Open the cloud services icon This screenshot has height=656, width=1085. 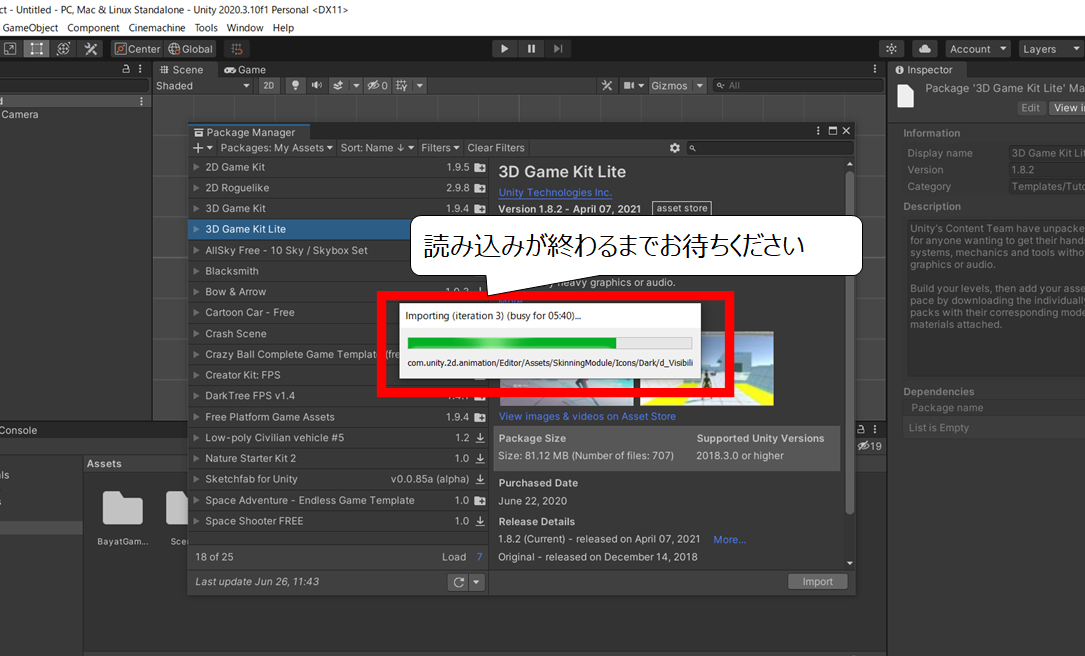[x=924, y=49]
